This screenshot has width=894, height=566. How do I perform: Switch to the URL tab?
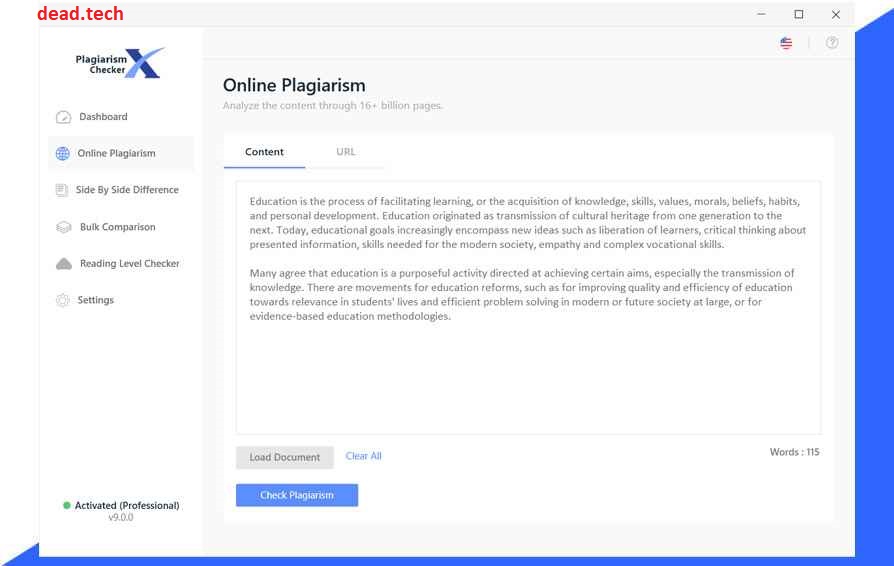tap(346, 152)
